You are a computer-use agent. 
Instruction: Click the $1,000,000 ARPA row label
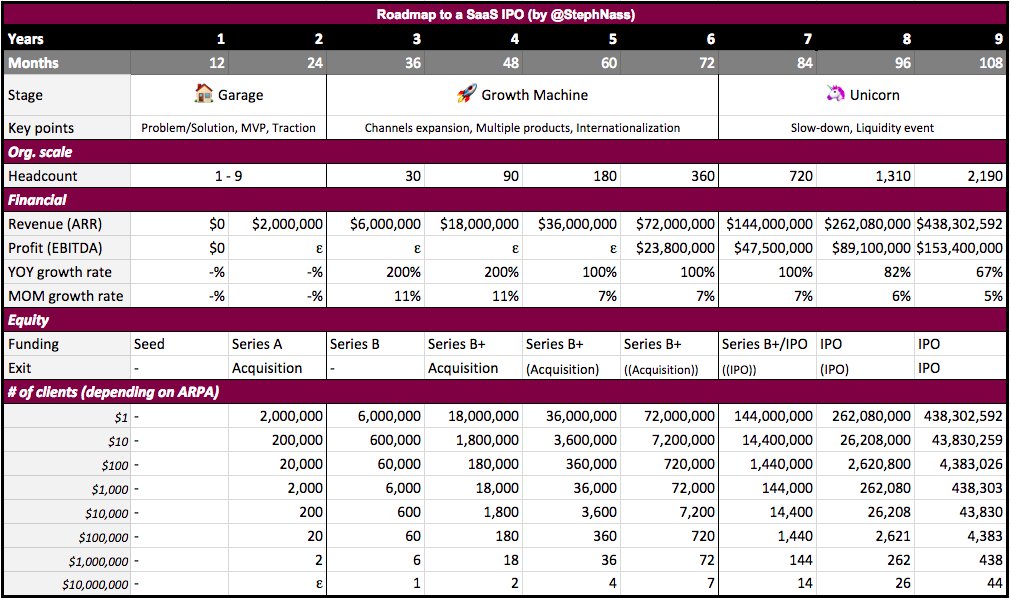click(67, 560)
